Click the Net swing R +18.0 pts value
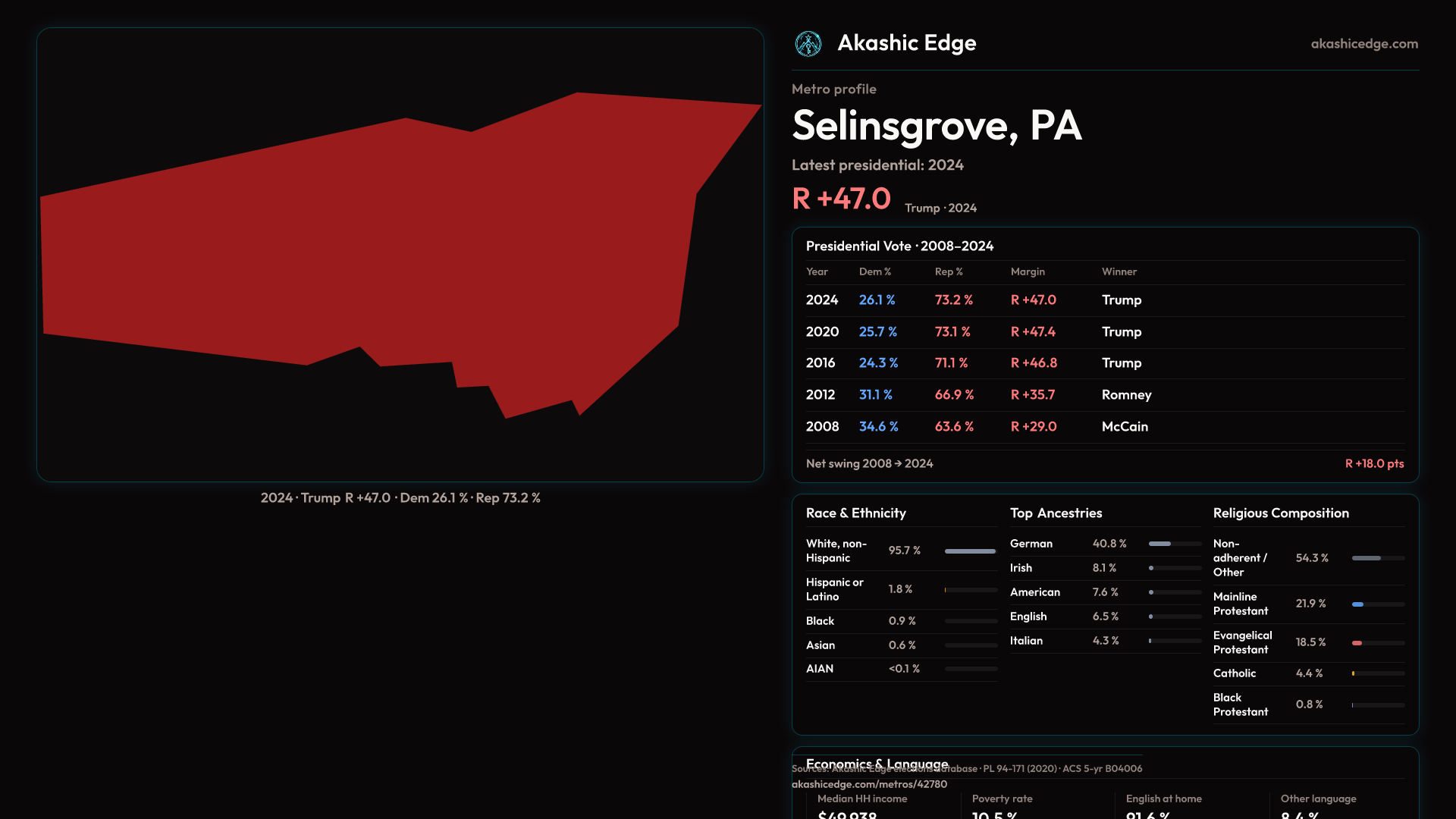 click(1373, 464)
